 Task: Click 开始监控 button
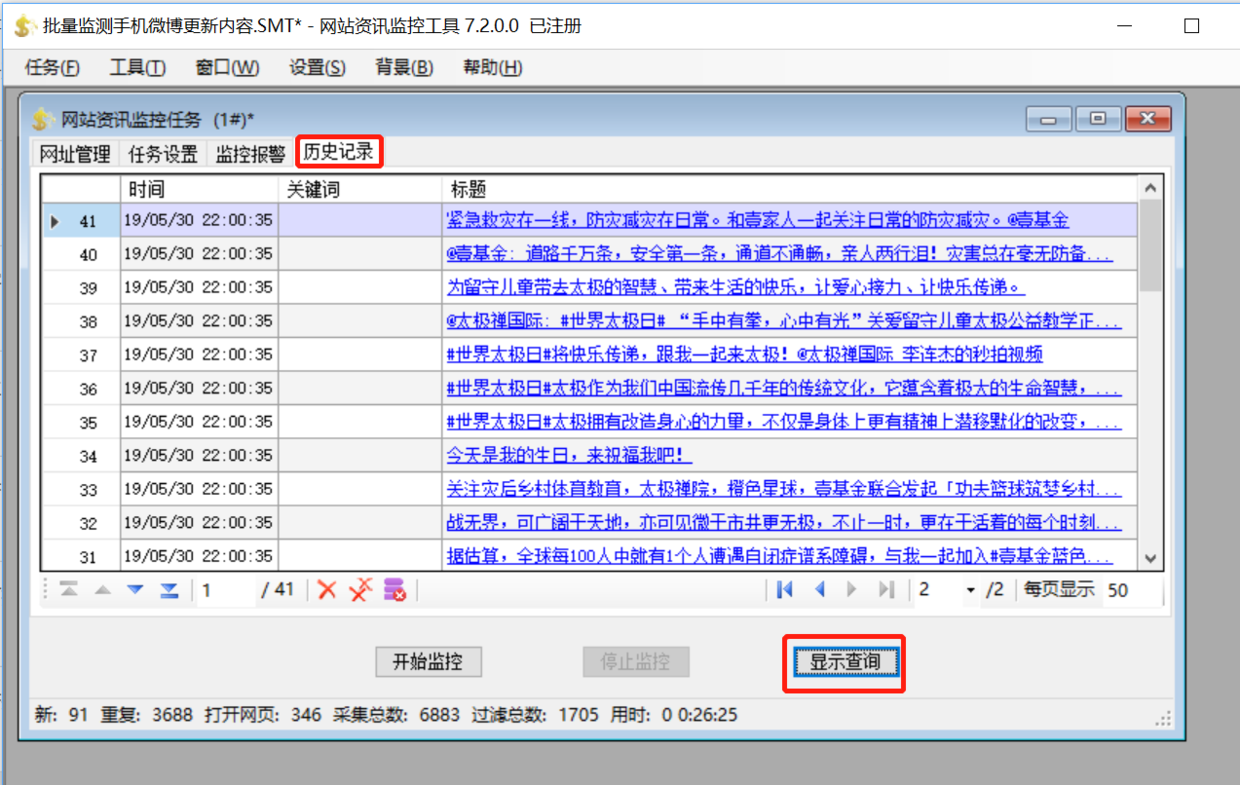click(429, 662)
